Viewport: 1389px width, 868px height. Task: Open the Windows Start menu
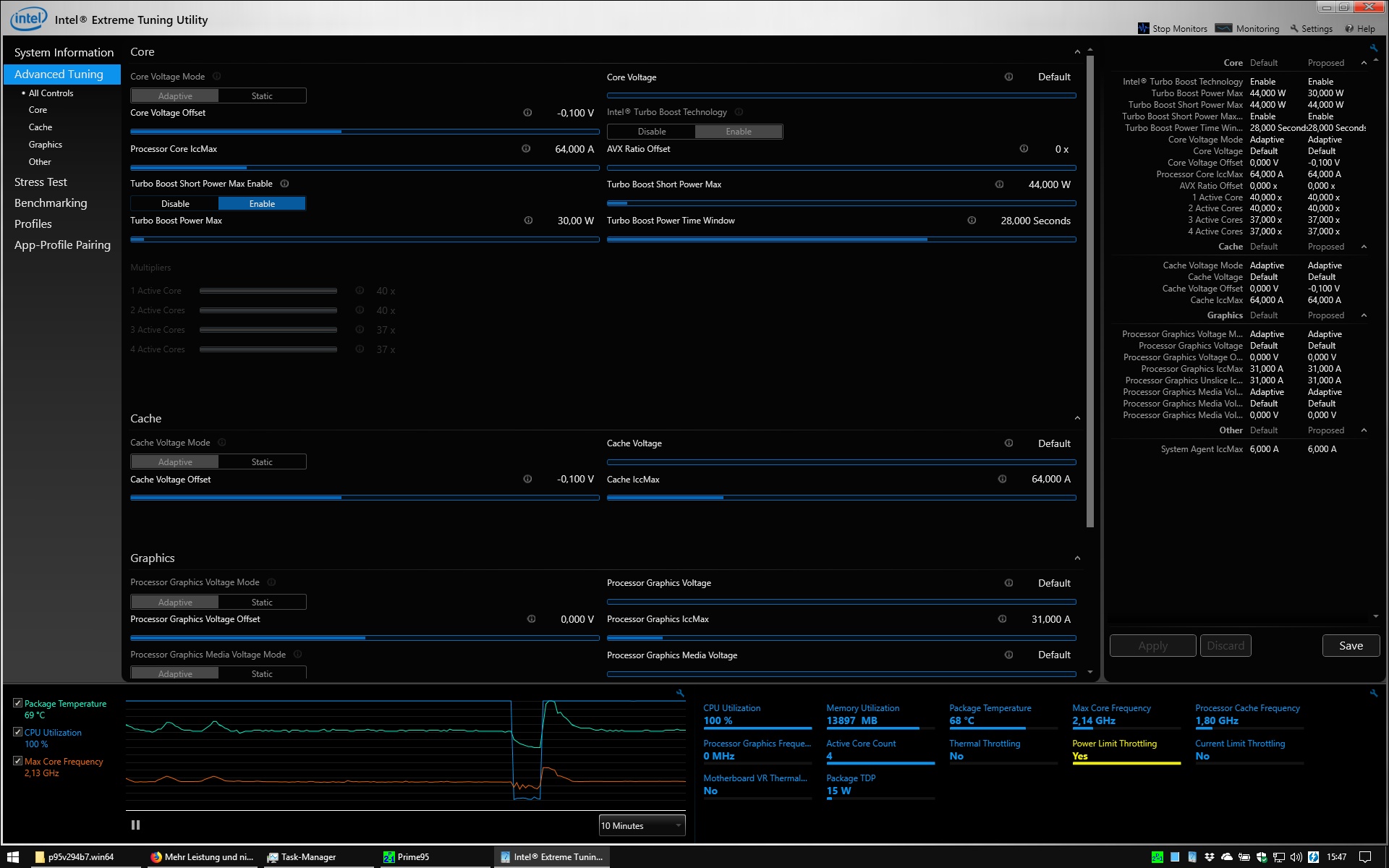13,857
